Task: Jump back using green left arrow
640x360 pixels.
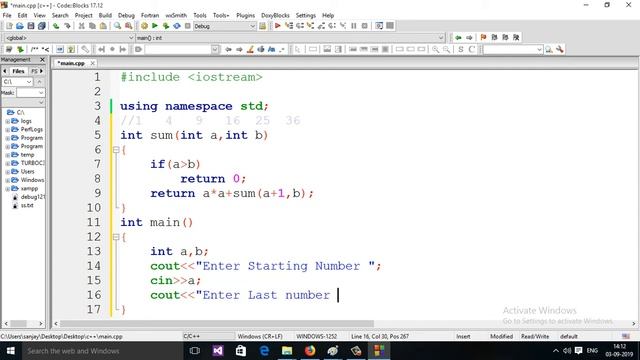Action: click(458, 38)
